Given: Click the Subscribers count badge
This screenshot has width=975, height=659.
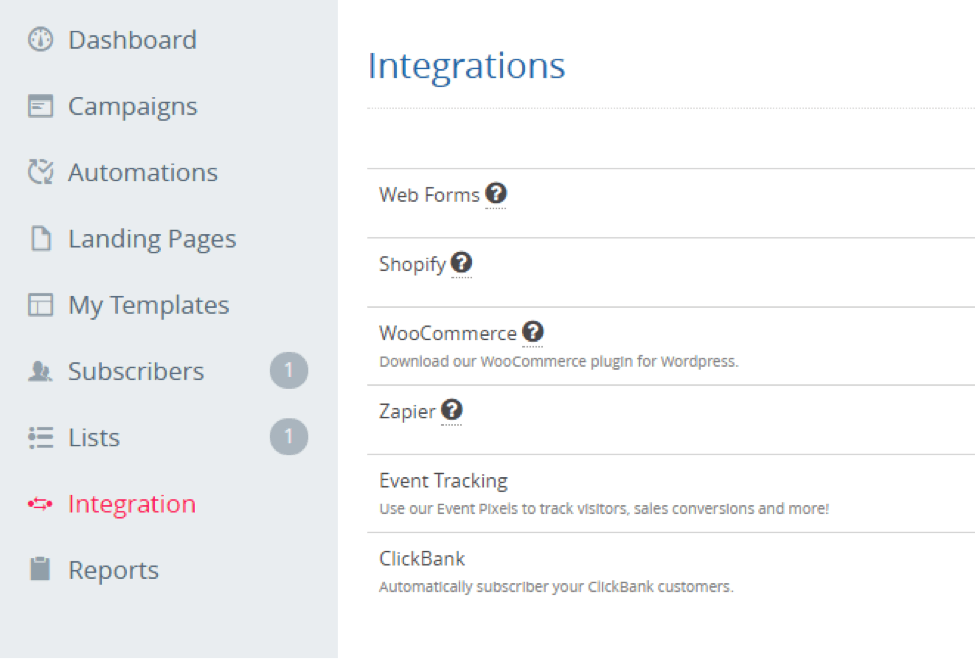Looking at the screenshot, I should (x=289, y=371).
